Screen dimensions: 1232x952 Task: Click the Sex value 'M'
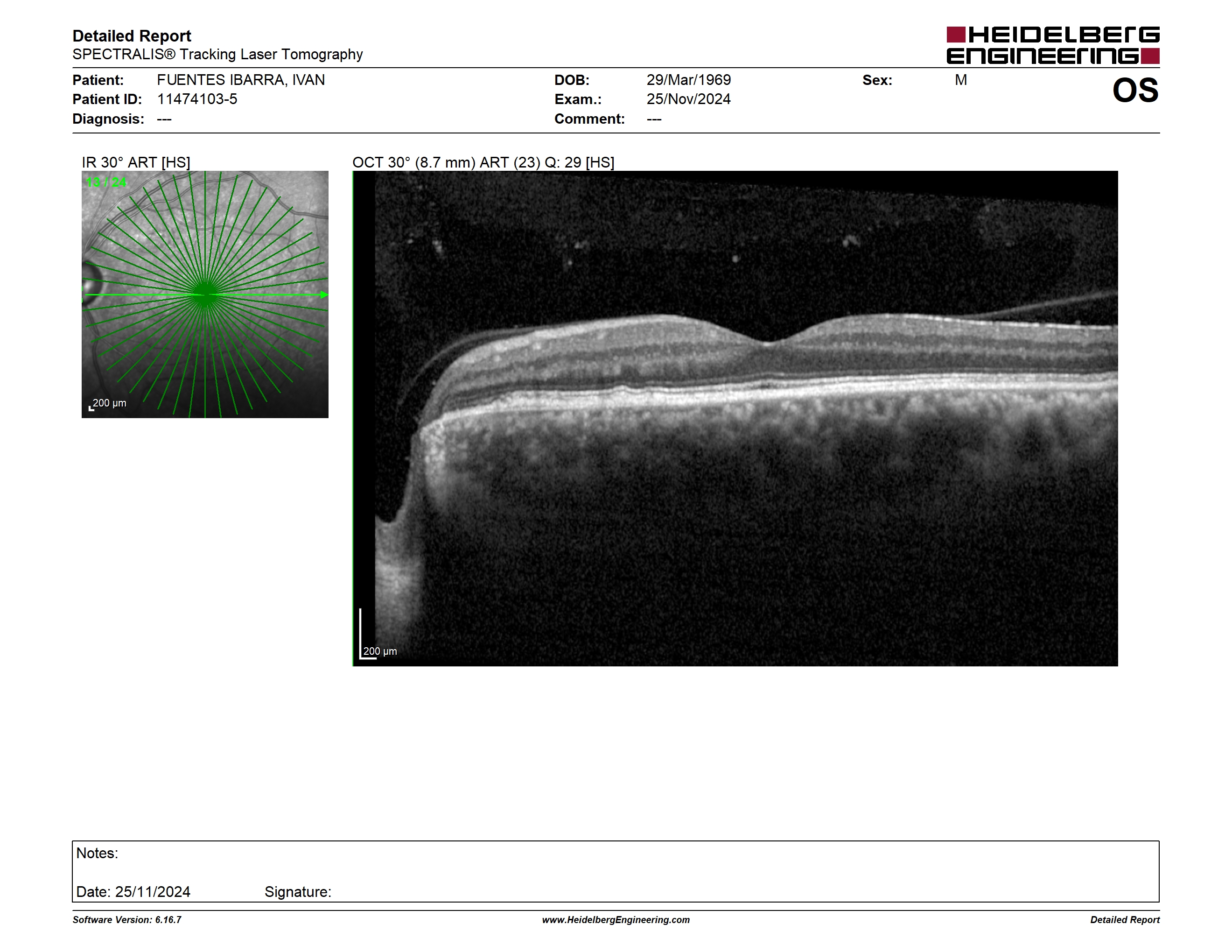coord(961,80)
